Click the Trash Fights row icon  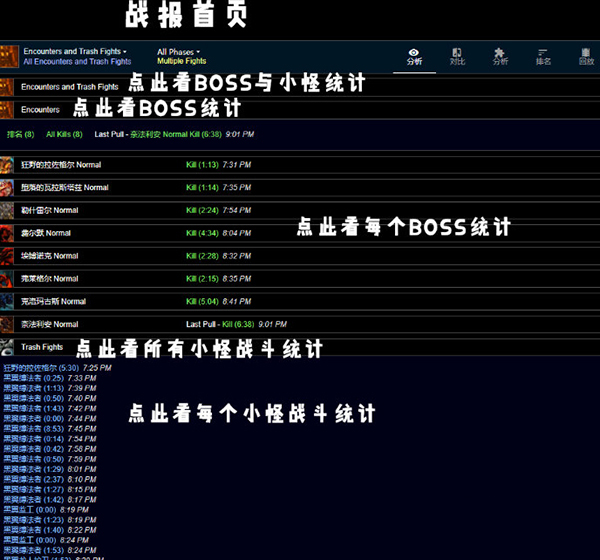coord(7,347)
